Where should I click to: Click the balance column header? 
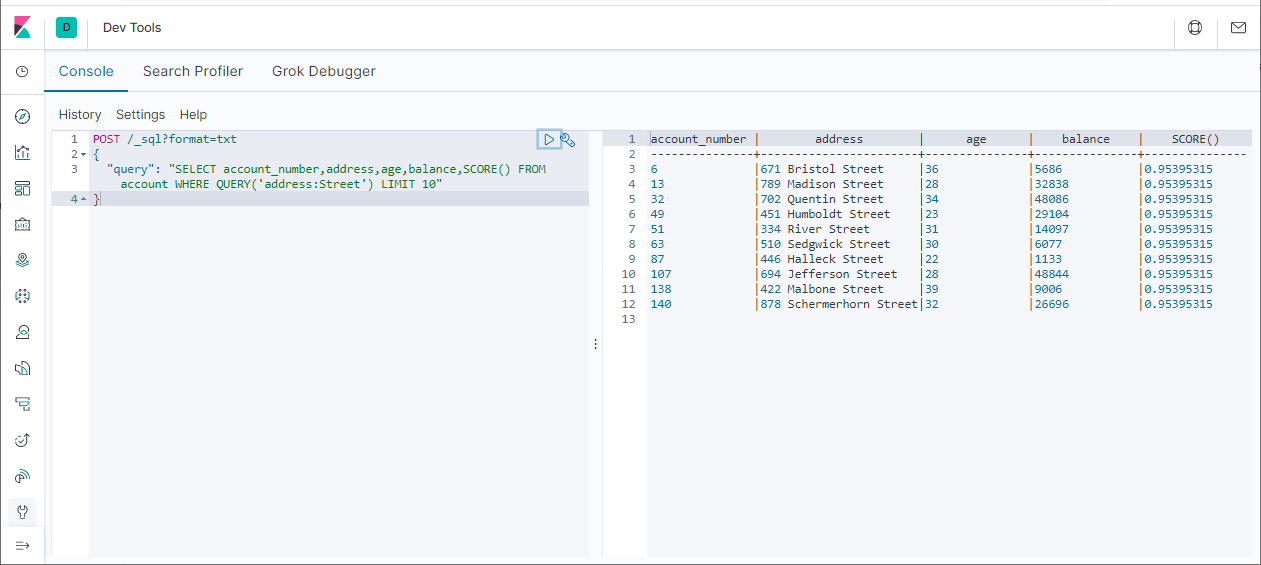pyautogui.click(x=1086, y=140)
